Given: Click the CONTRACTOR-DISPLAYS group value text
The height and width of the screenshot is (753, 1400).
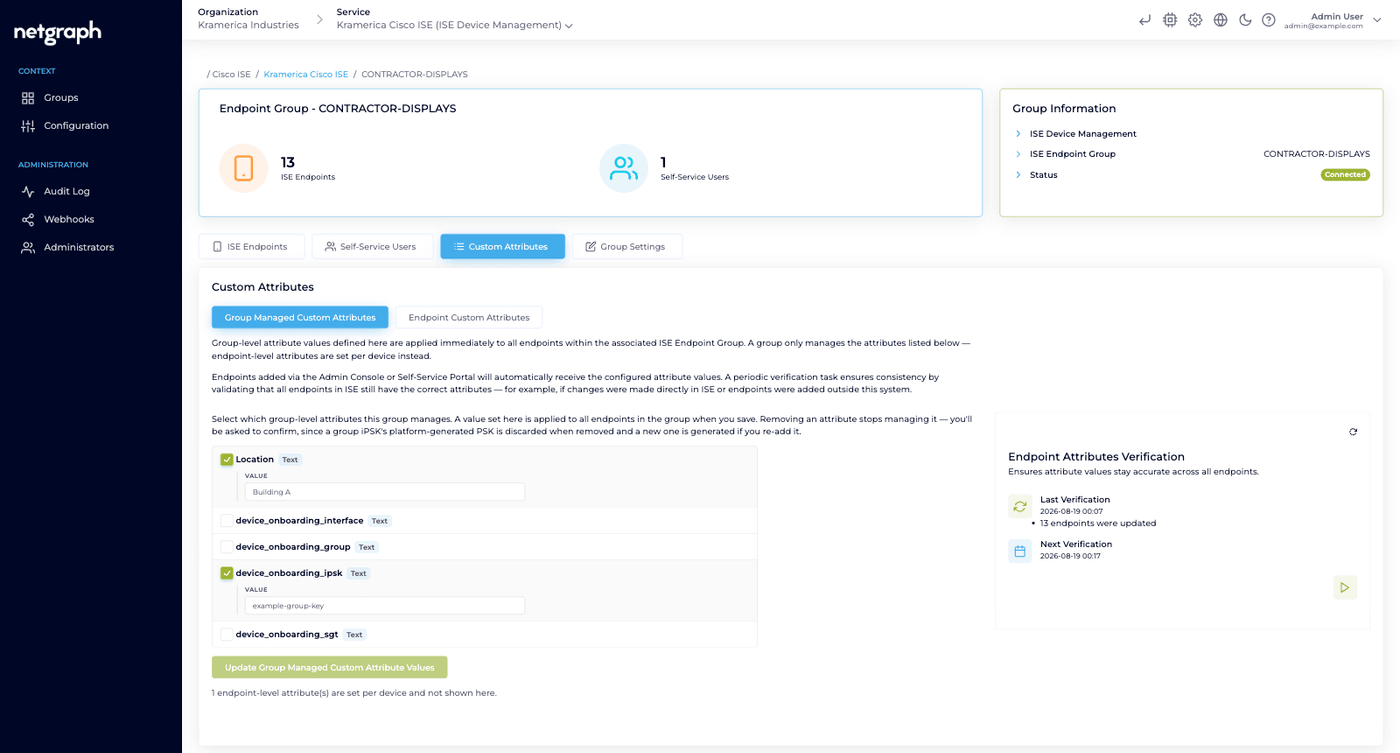Looking at the screenshot, I should (1316, 154).
